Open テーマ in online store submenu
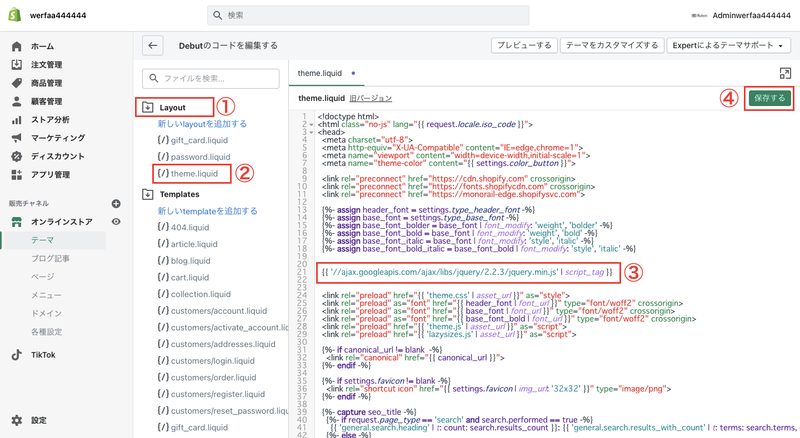Image resolution: width=800 pixels, height=438 pixels. tap(42, 240)
